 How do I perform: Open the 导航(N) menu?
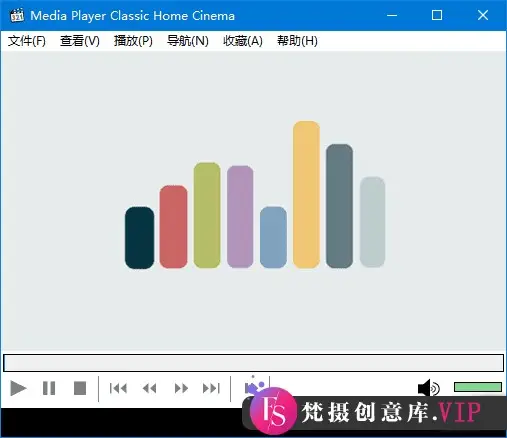tap(188, 41)
